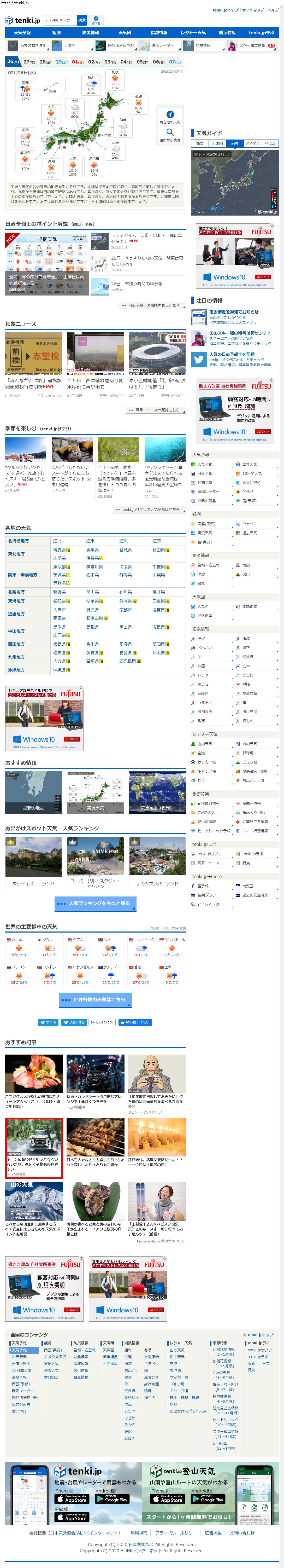Click the current location (現在地) icon in header
Viewport: 284px width, 1568px height.
coord(96,20)
